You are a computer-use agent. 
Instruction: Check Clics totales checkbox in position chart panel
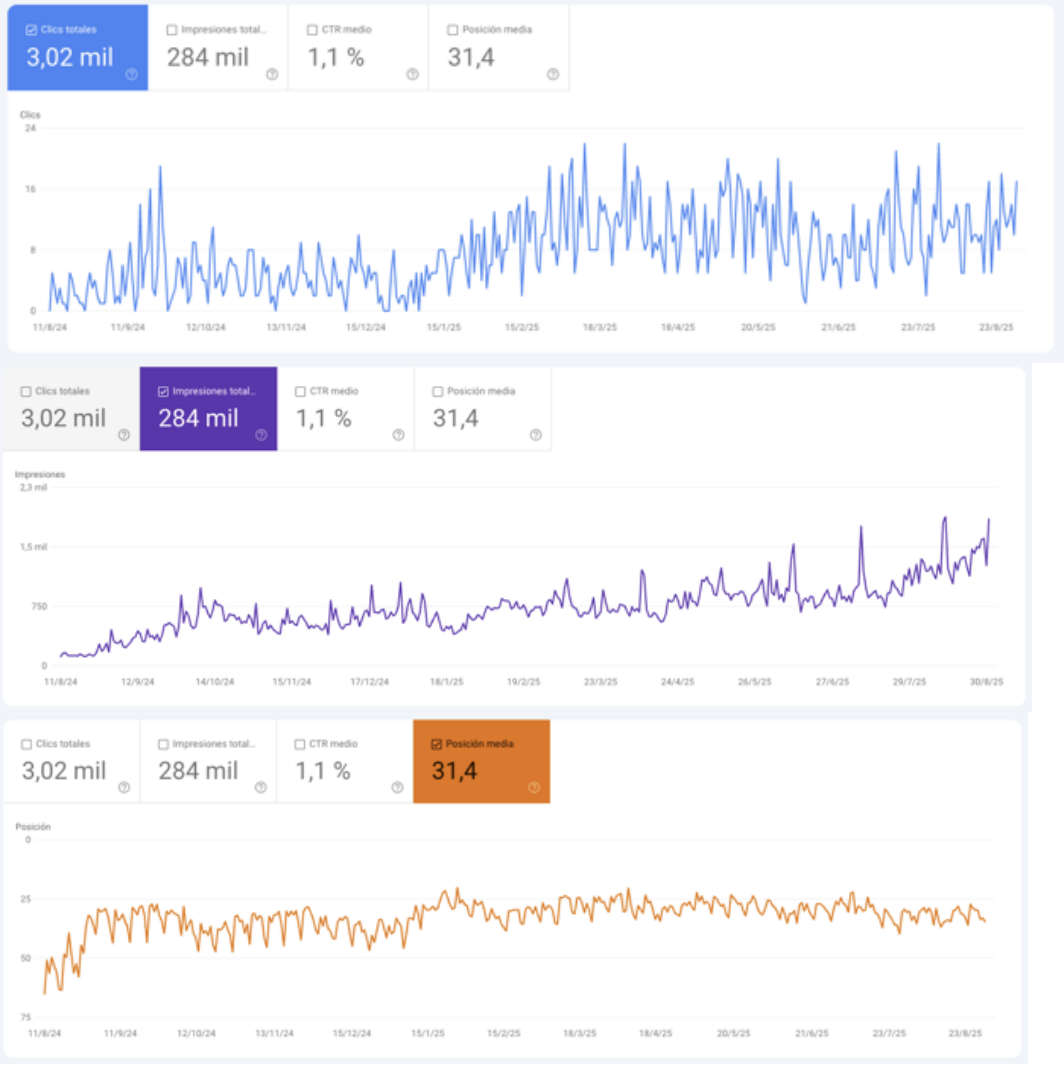click(26, 744)
